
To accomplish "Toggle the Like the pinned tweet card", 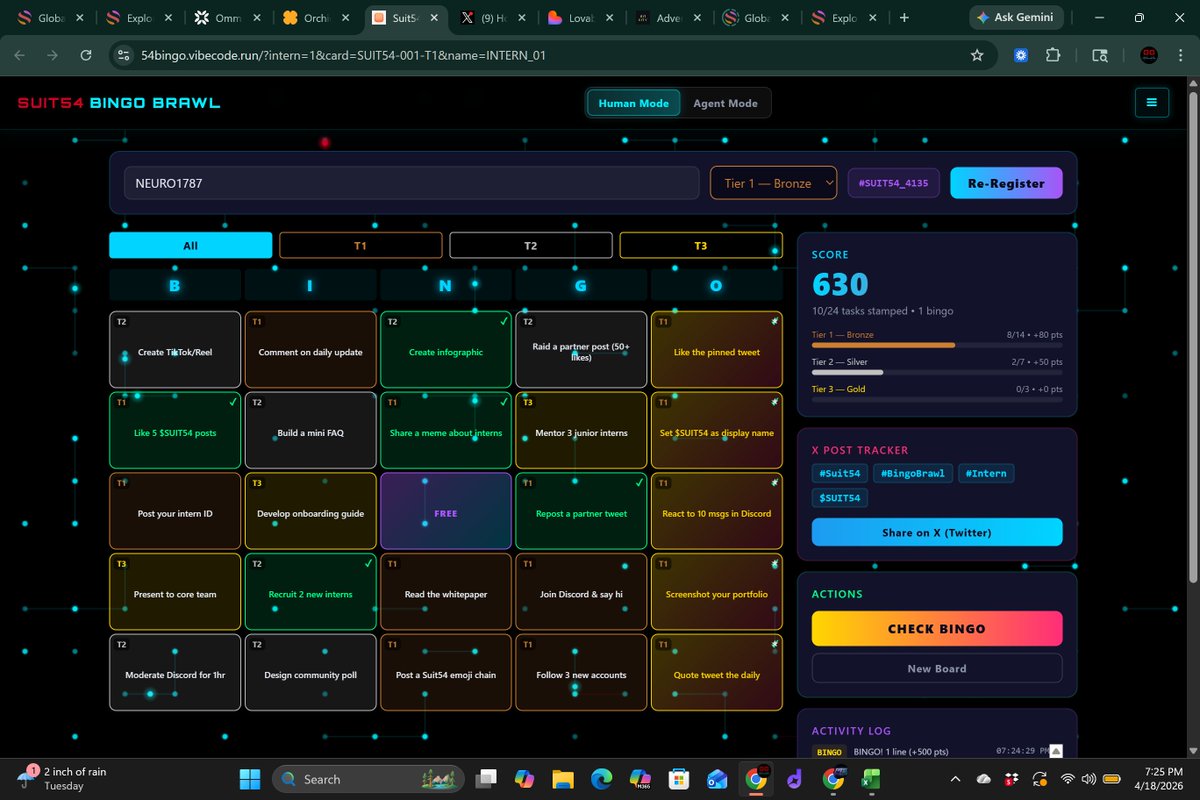I will tap(717, 350).
